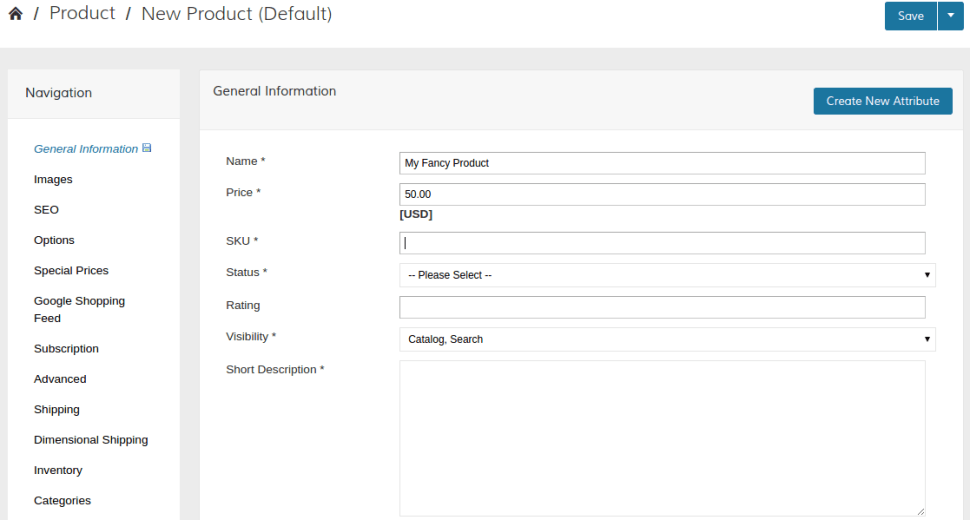Open the Options navigation section
Image resolution: width=970 pixels, height=520 pixels.
(54, 240)
